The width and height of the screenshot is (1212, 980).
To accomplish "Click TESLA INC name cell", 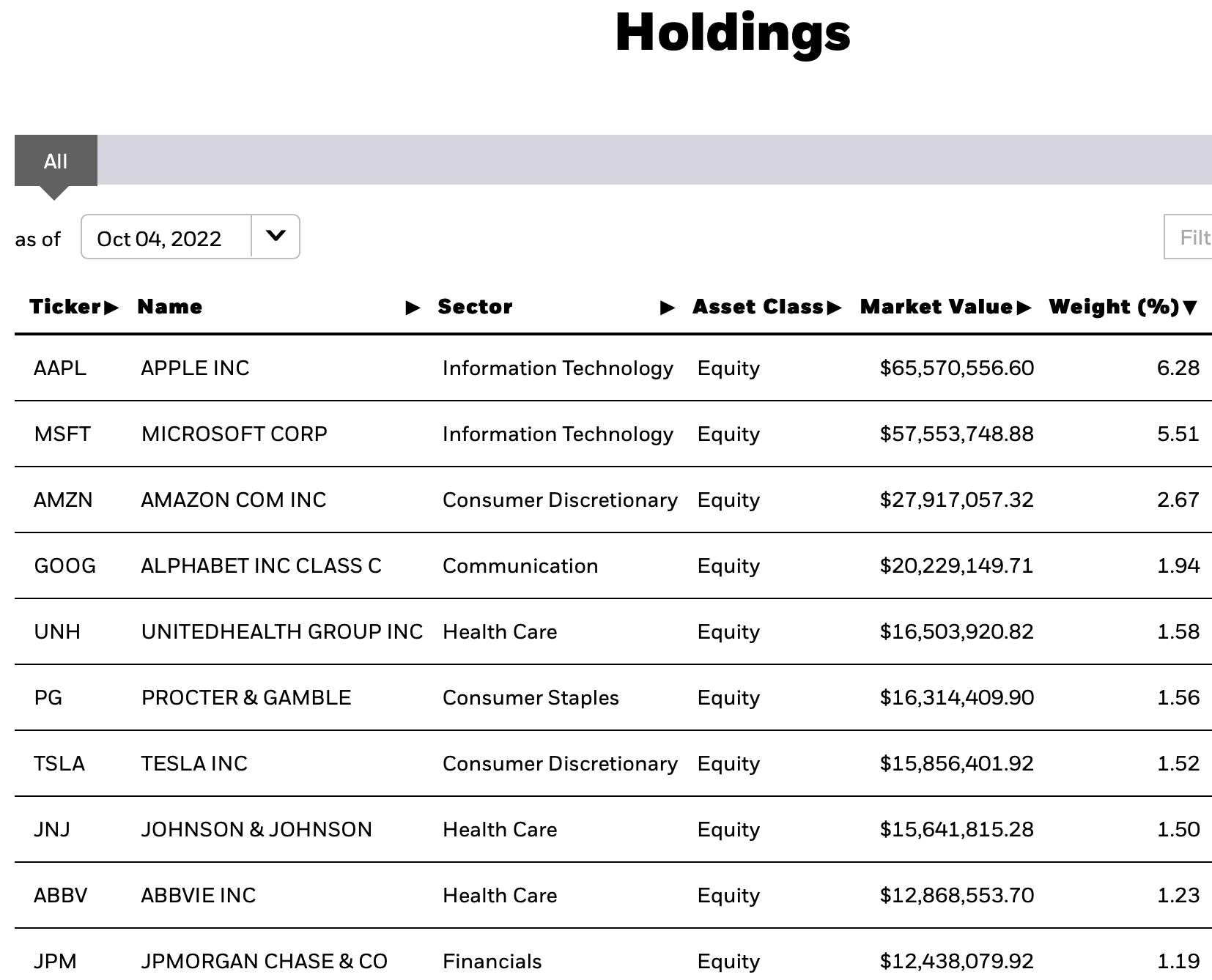I will pyautogui.click(x=194, y=763).
